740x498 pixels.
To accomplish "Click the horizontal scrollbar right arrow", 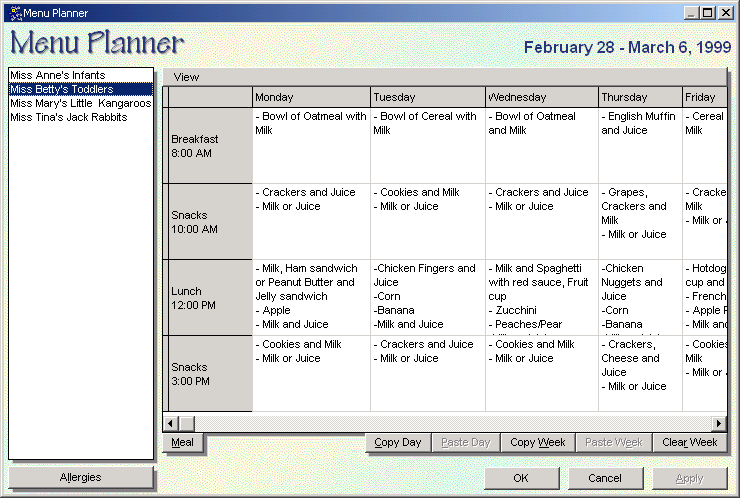I will point(718,424).
